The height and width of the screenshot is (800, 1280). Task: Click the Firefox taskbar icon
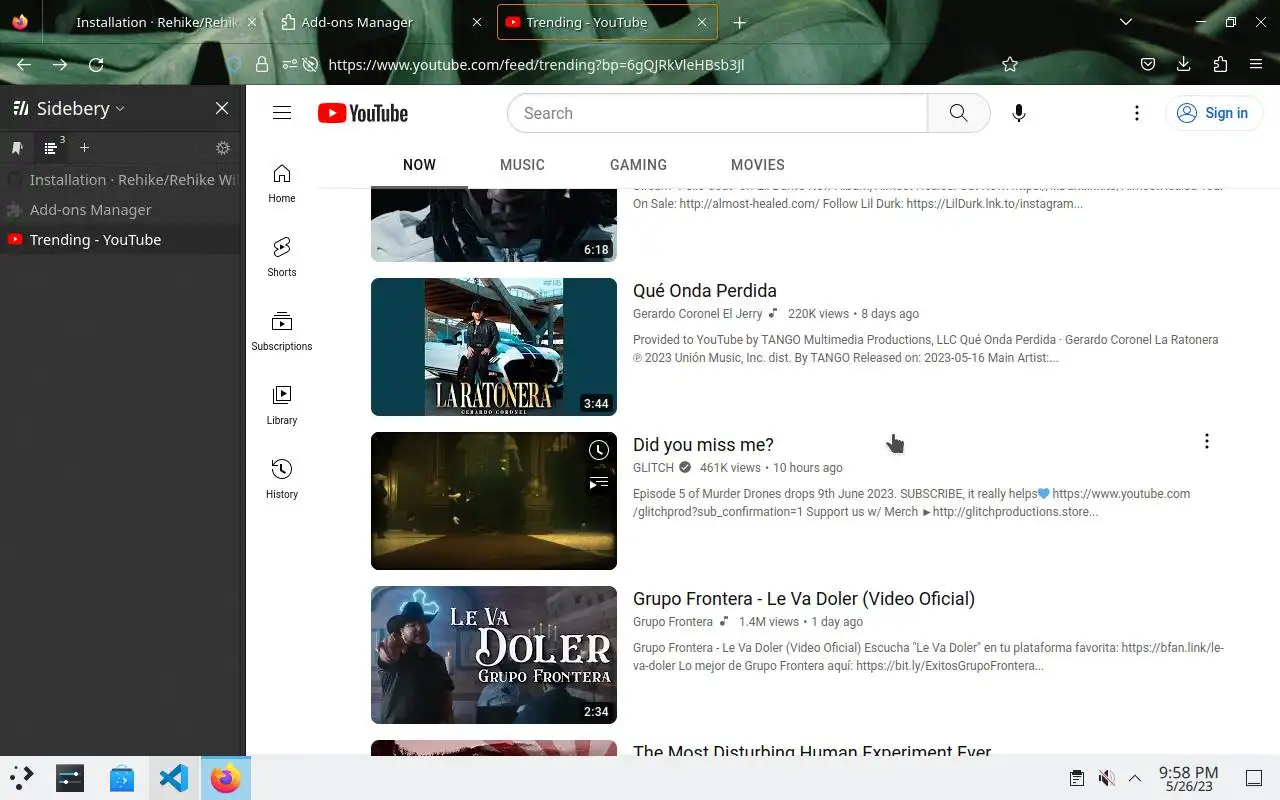[x=226, y=777]
